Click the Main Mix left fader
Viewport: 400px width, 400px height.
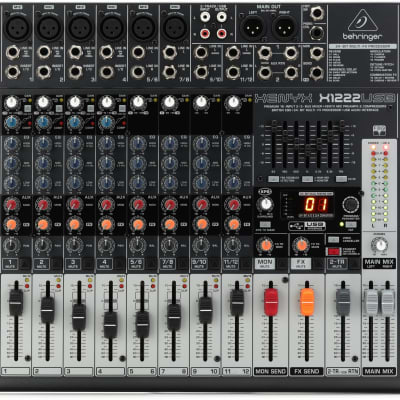point(371,302)
